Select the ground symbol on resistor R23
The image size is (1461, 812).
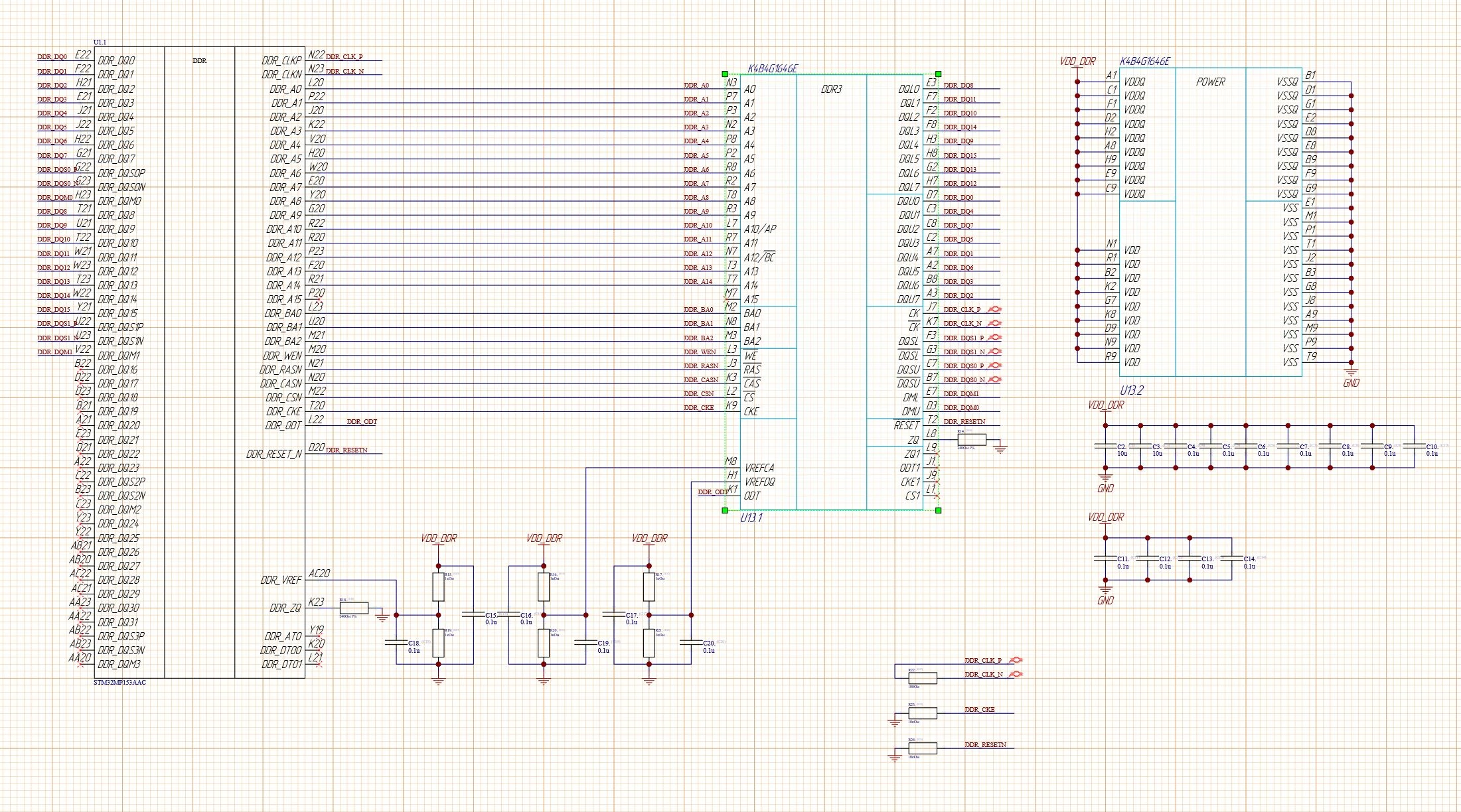(895, 722)
